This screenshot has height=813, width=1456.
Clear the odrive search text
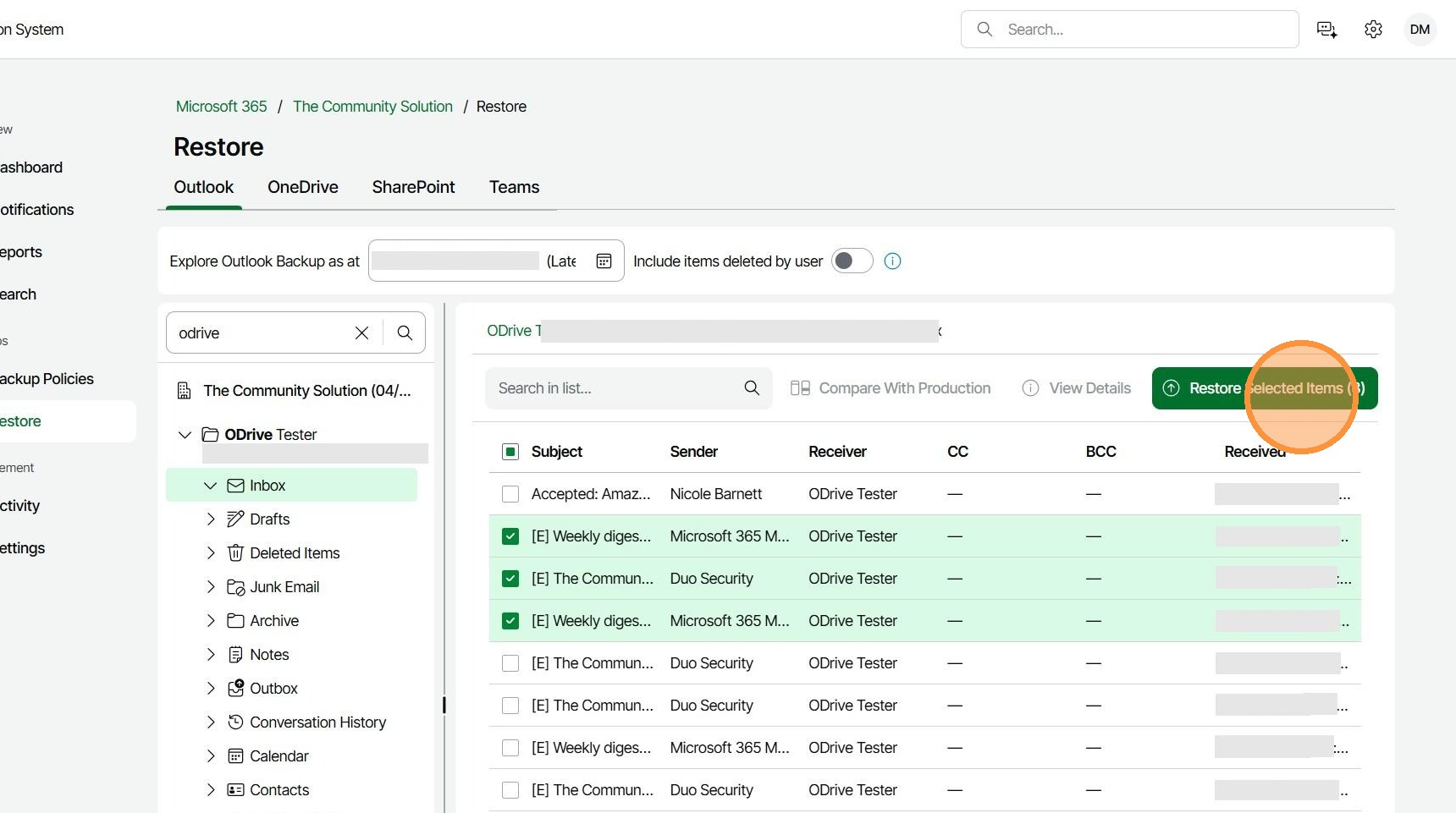pyautogui.click(x=361, y=332)
